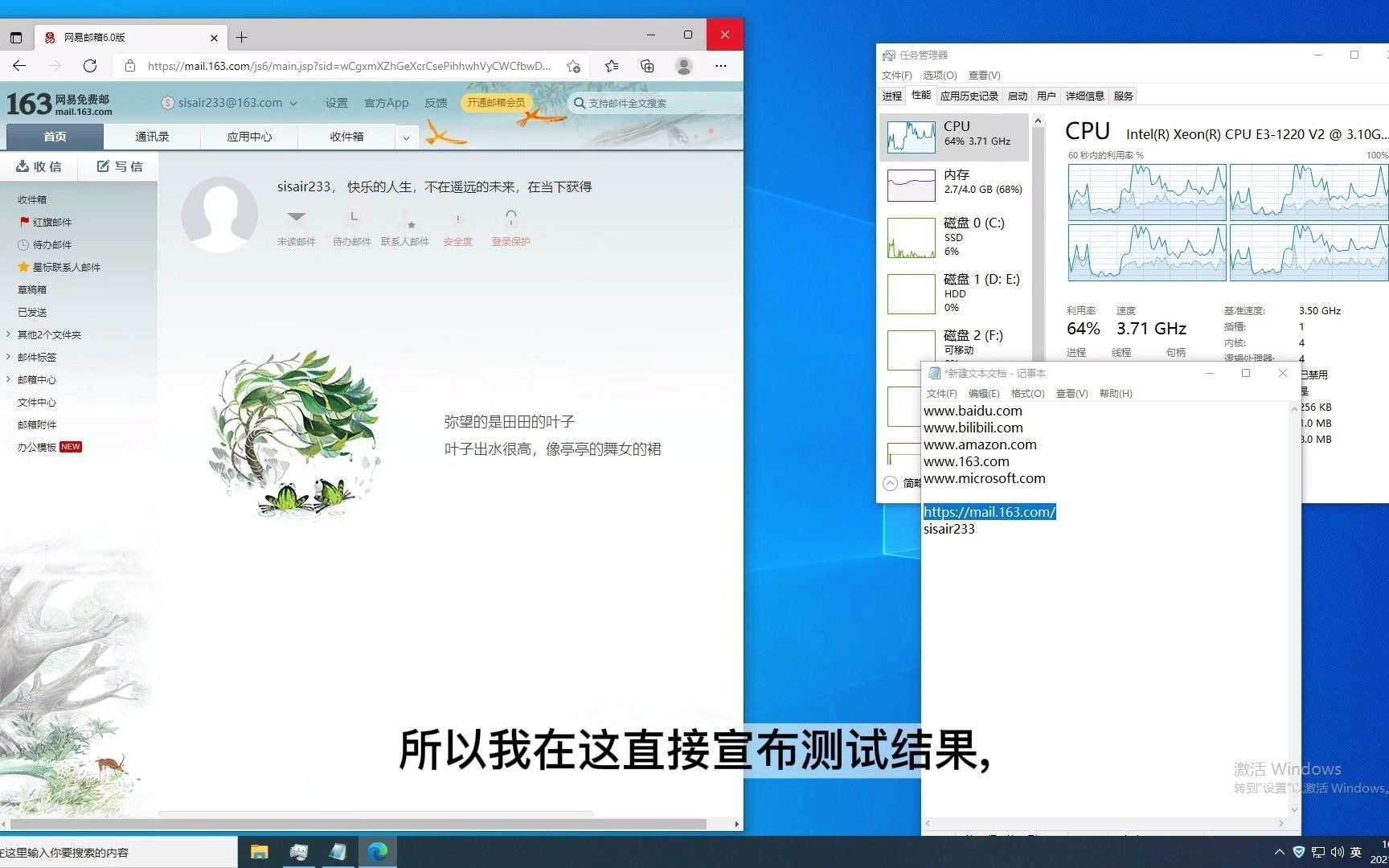Switch to 应用历史记录 tab
This screenshot has width=1389, height=868.
point(969,96)
